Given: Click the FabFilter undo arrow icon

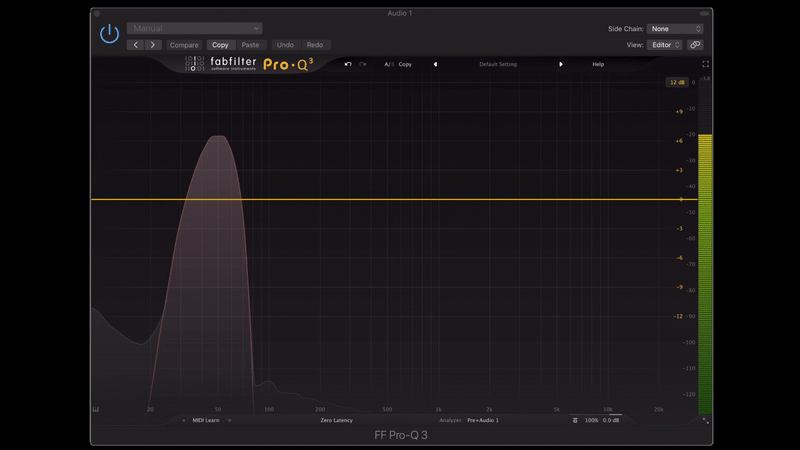Looking at the screenshot, I should [x=348, y=64].
